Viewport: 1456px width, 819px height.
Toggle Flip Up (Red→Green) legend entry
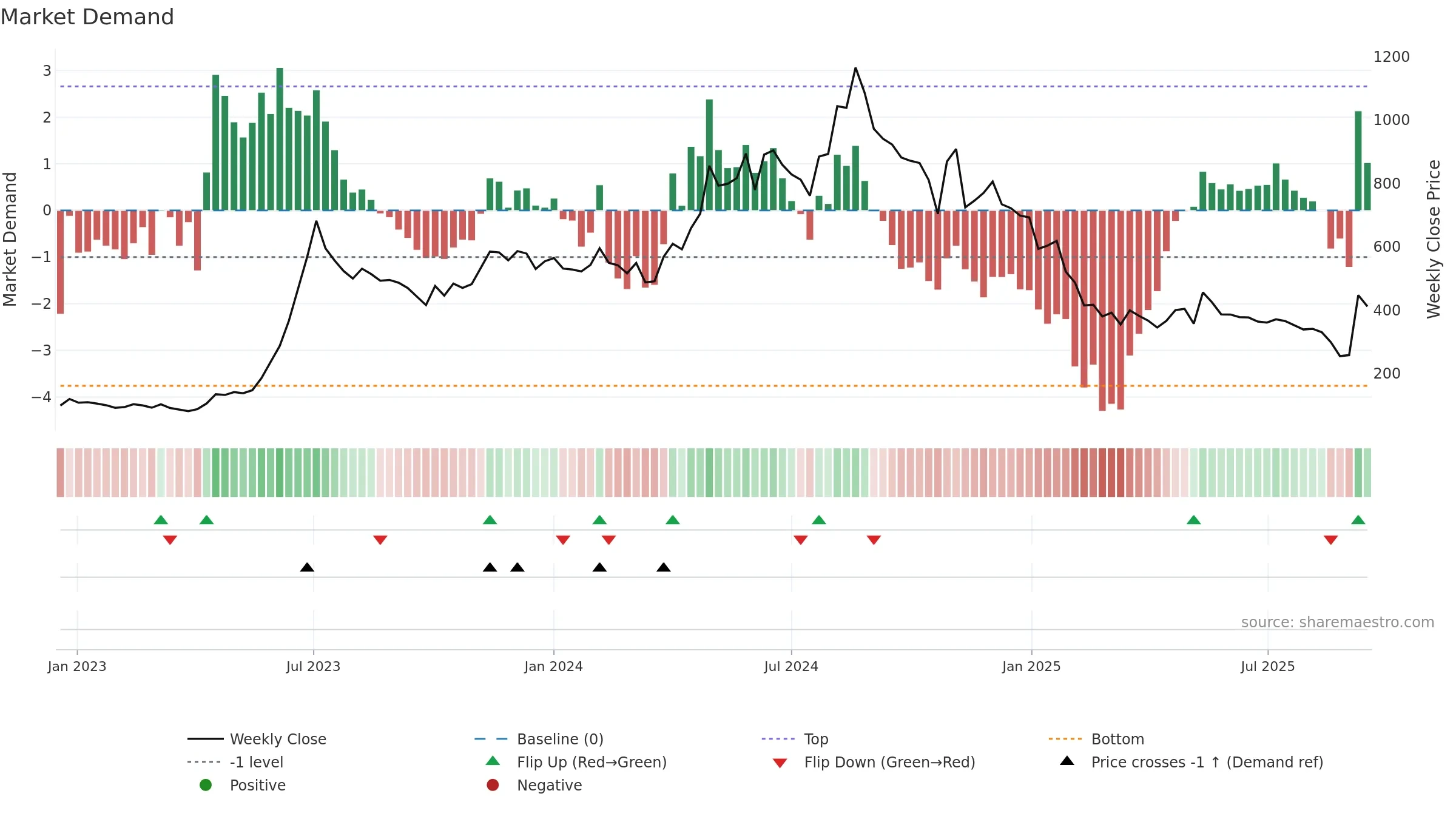[x=576, y=762]
